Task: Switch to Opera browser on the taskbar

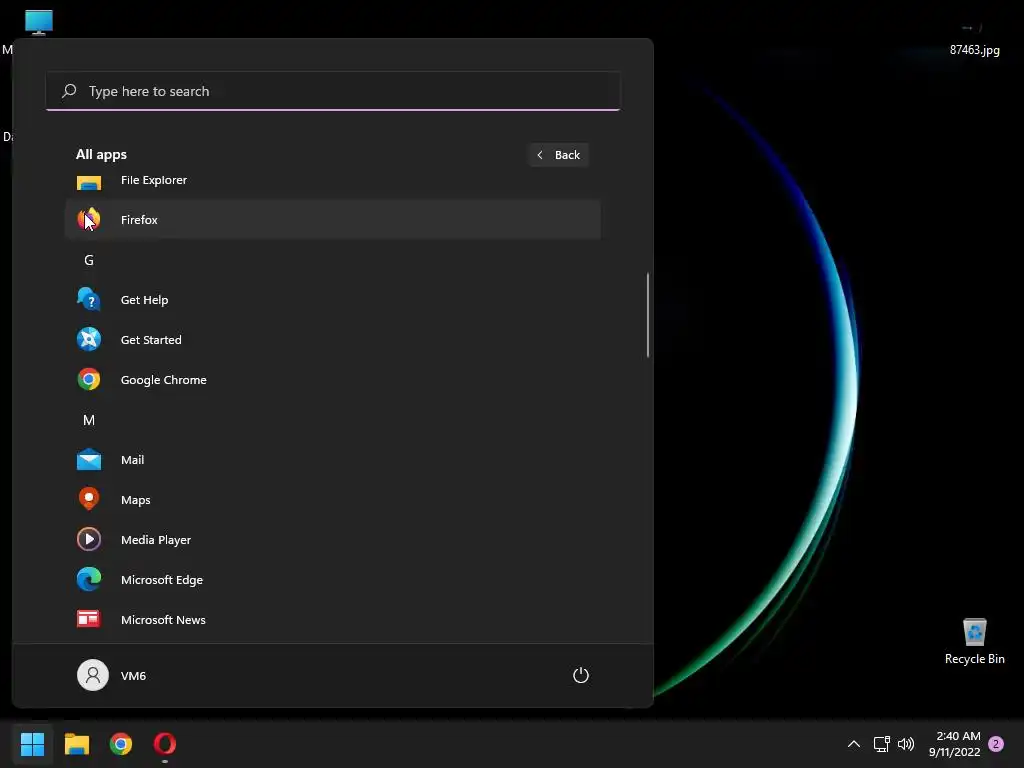Action: [x=165, y=744]
